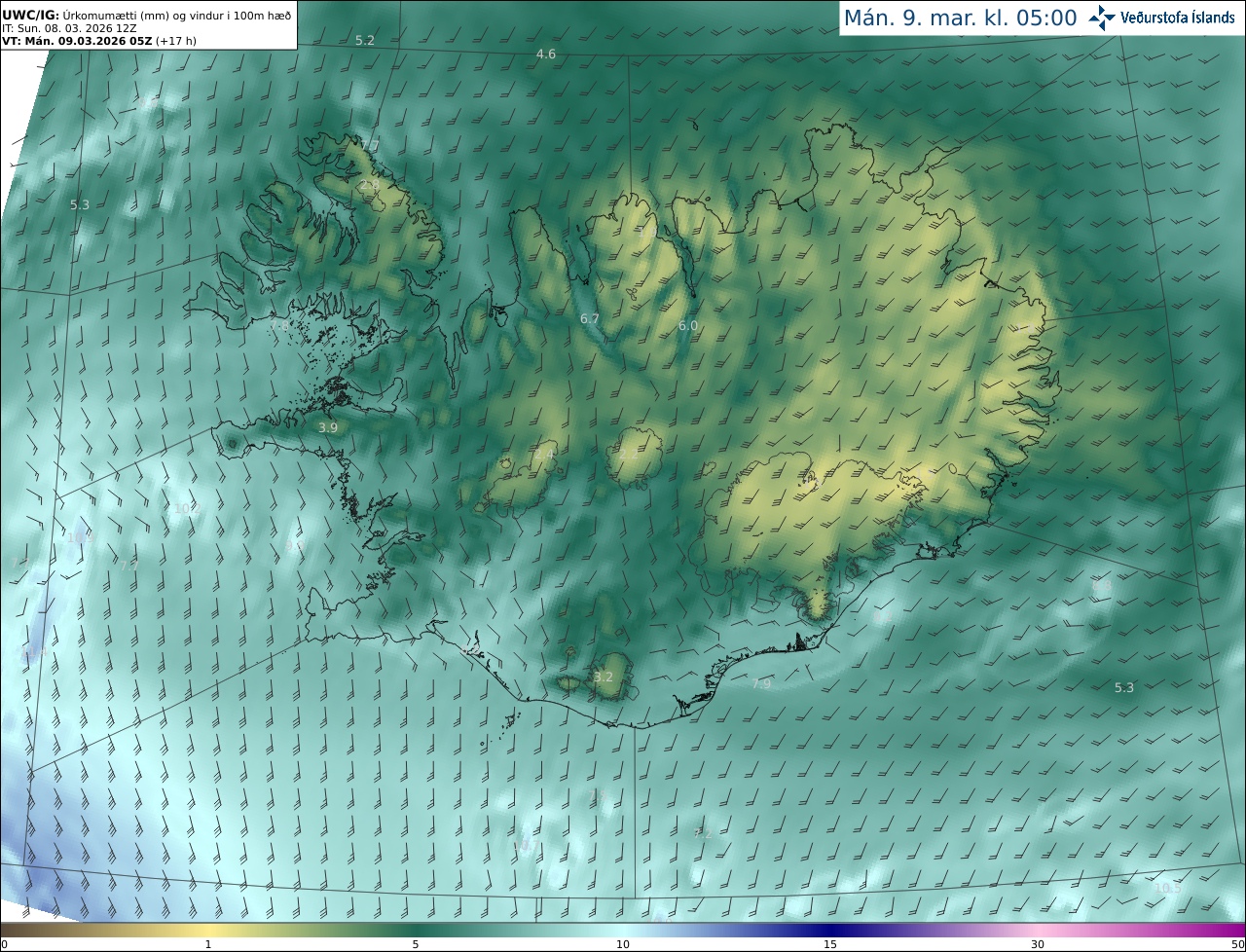Click the '50' label on the colour scale
This screenshot has height=952, width=1246.
[1237, 944]
